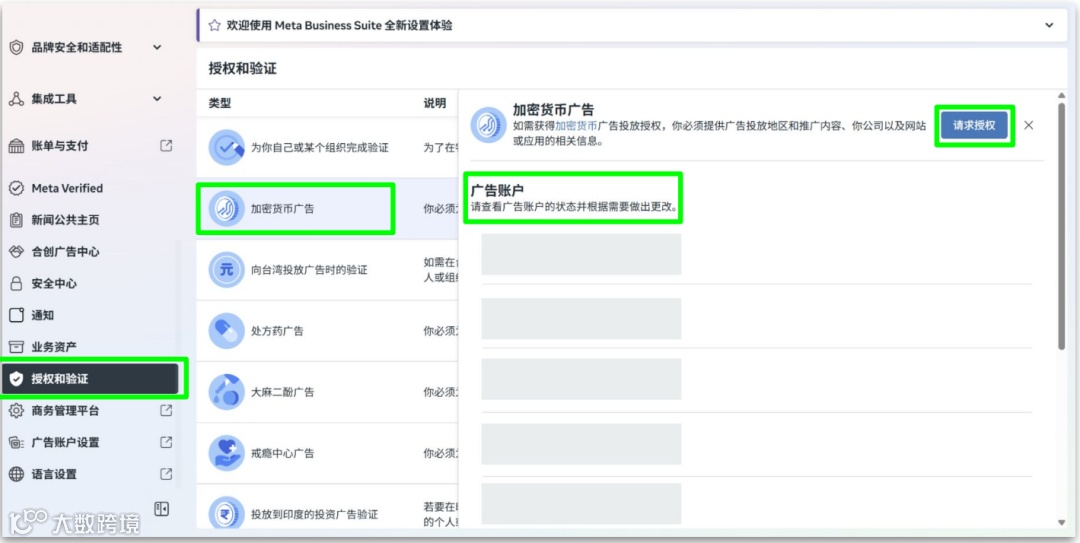Viewport: 1080px width, 543px height.
Task: Click the 授权和验证 shield check icon
Action: pyautogui.click(x=17, y=379)
